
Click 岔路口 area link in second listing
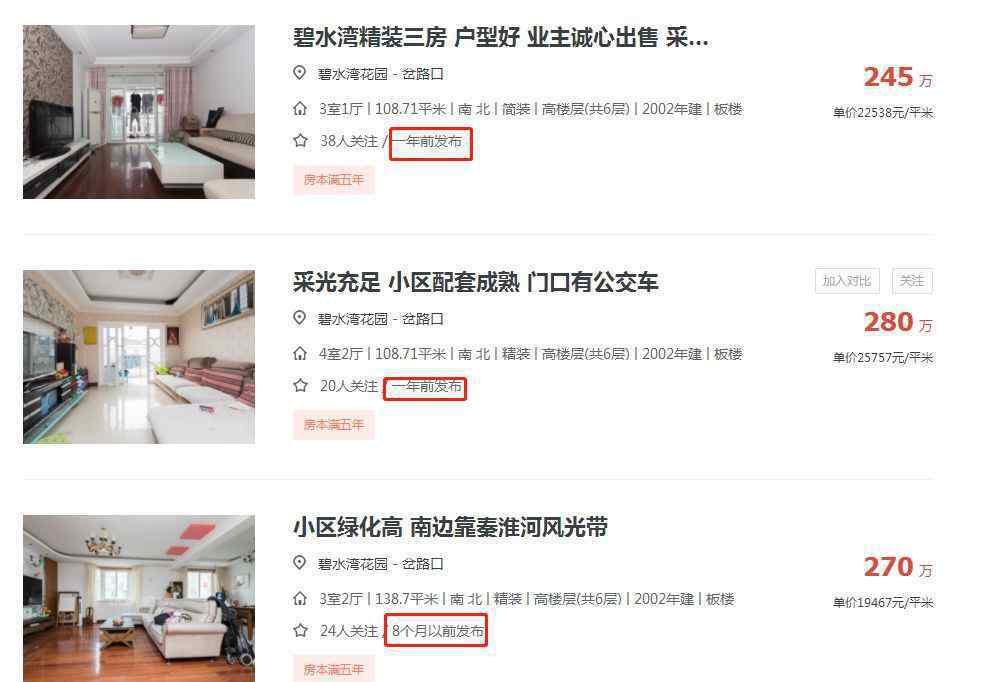423,319
